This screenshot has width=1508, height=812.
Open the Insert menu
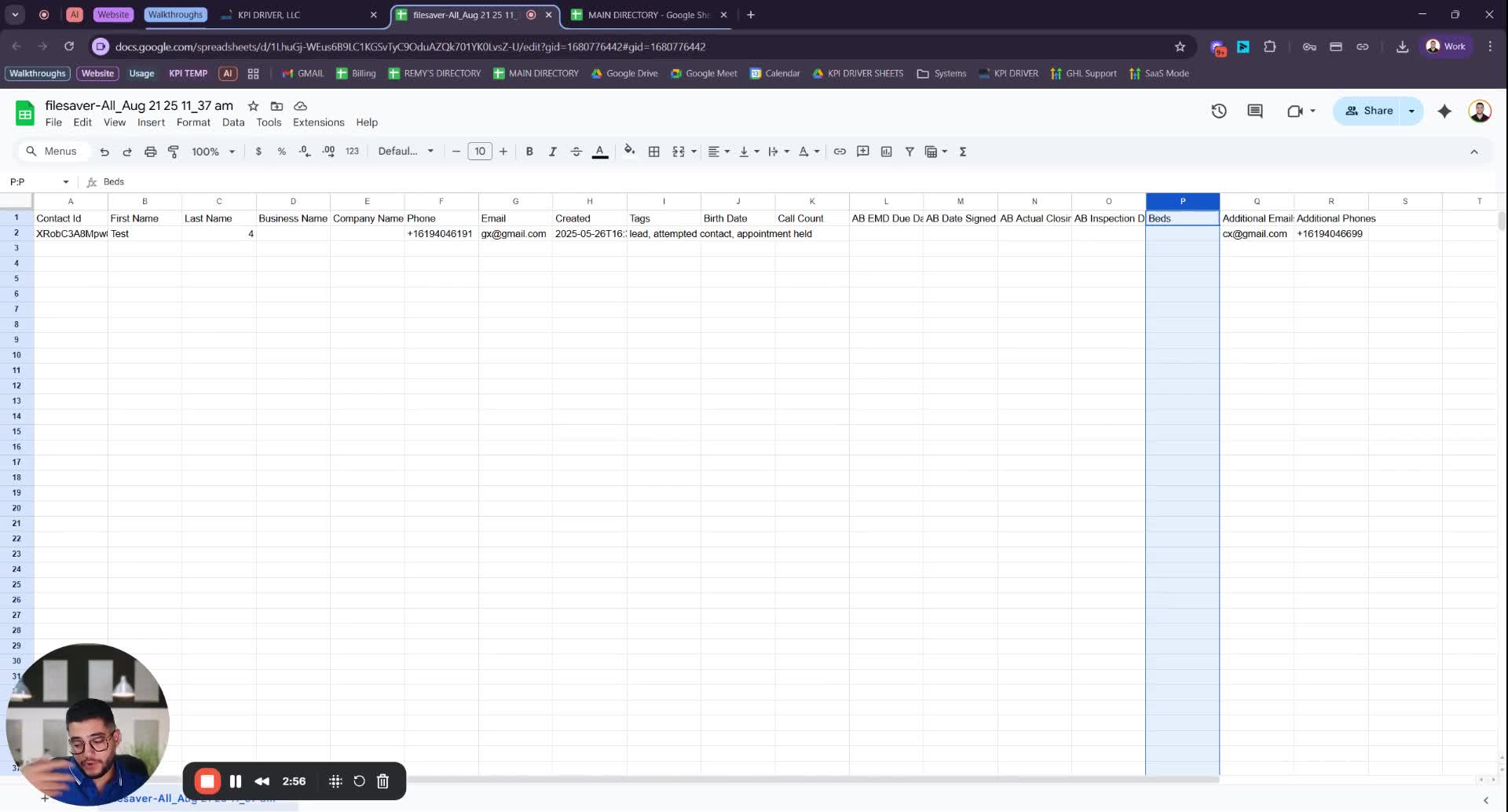151,123
